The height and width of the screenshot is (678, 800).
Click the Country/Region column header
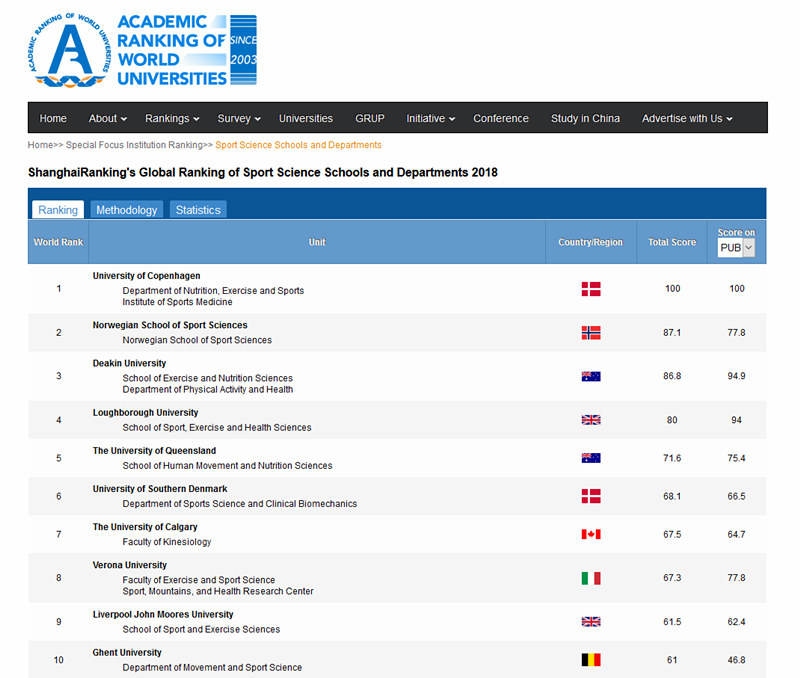[590, 242]
